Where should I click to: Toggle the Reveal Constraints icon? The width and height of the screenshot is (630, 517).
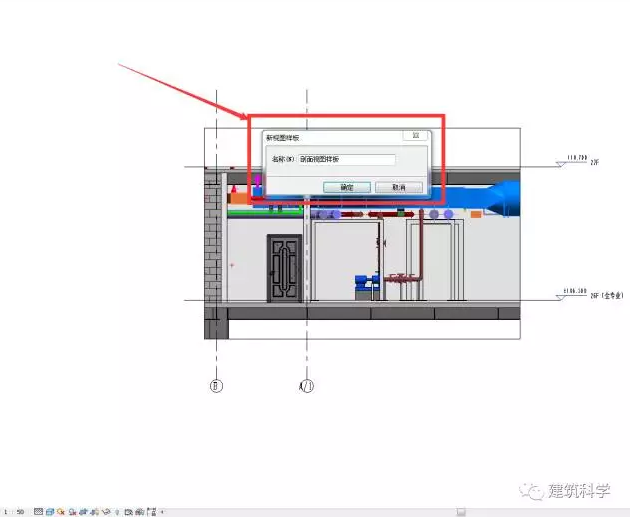point(151,512)
